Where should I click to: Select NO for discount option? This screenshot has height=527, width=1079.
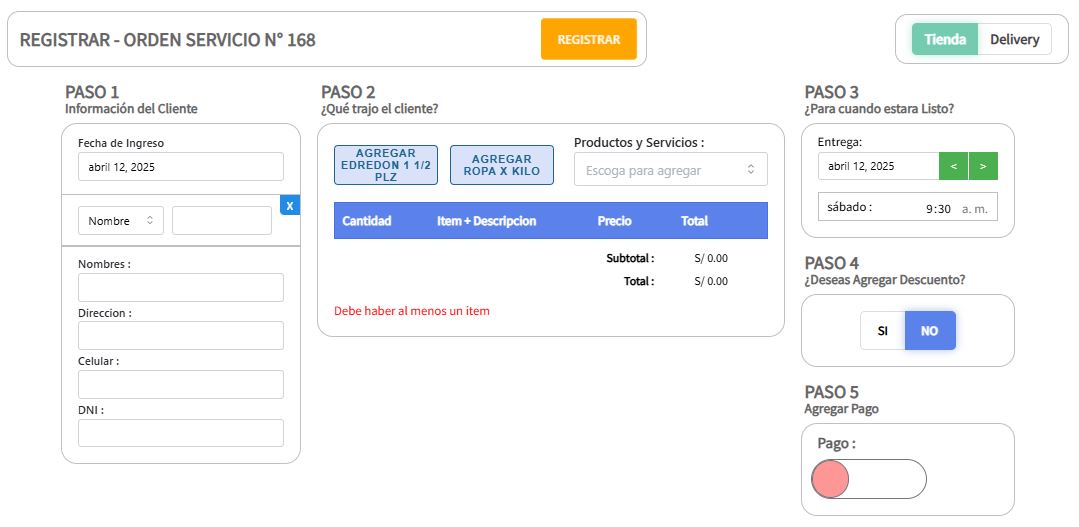click(929, 331)
